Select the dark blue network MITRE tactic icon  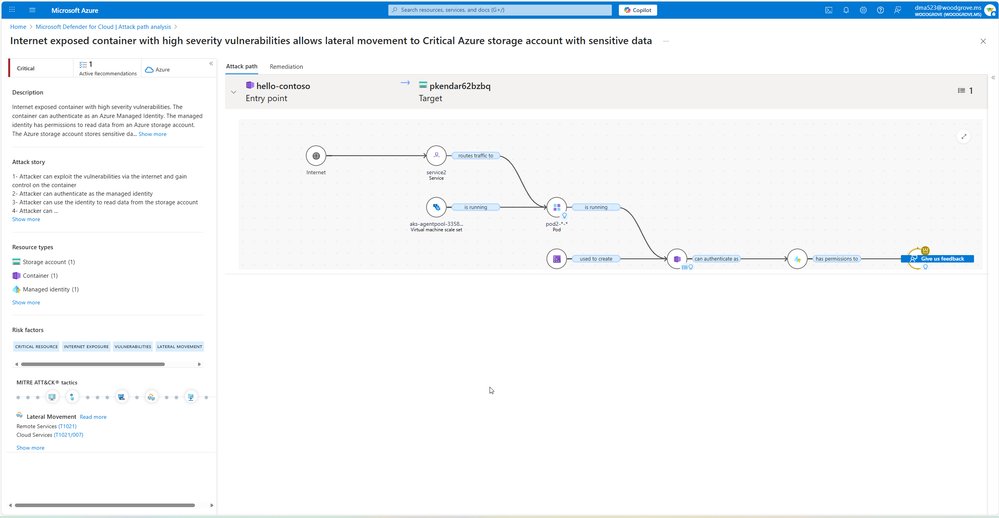[x=122, y=397]
